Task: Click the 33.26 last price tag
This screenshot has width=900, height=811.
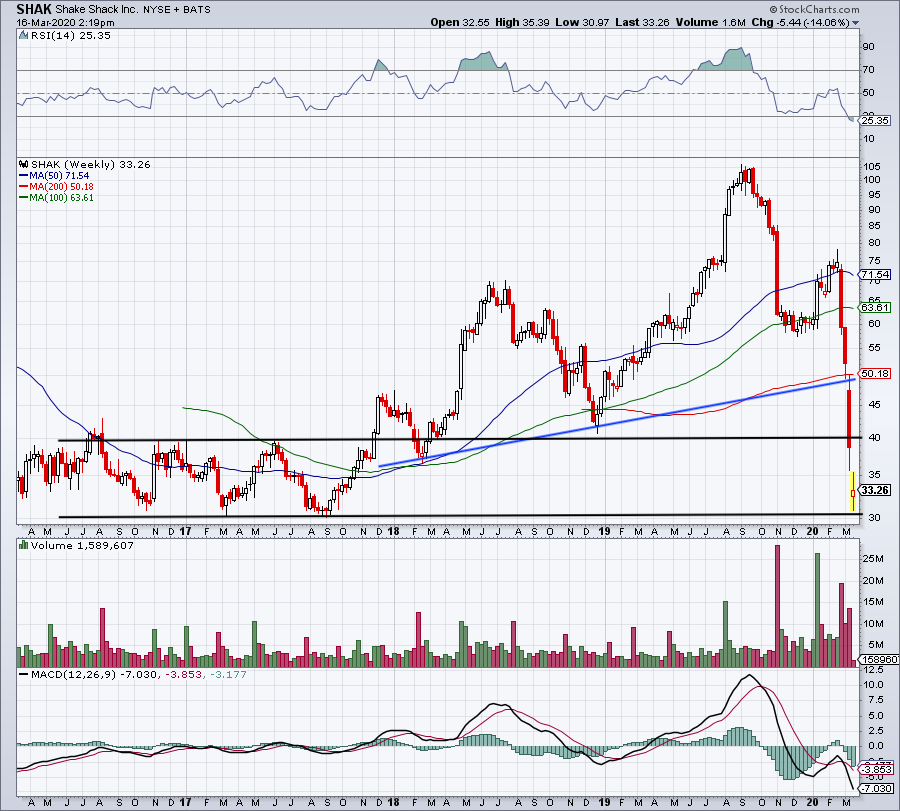Action: click(x=875, y=490)
